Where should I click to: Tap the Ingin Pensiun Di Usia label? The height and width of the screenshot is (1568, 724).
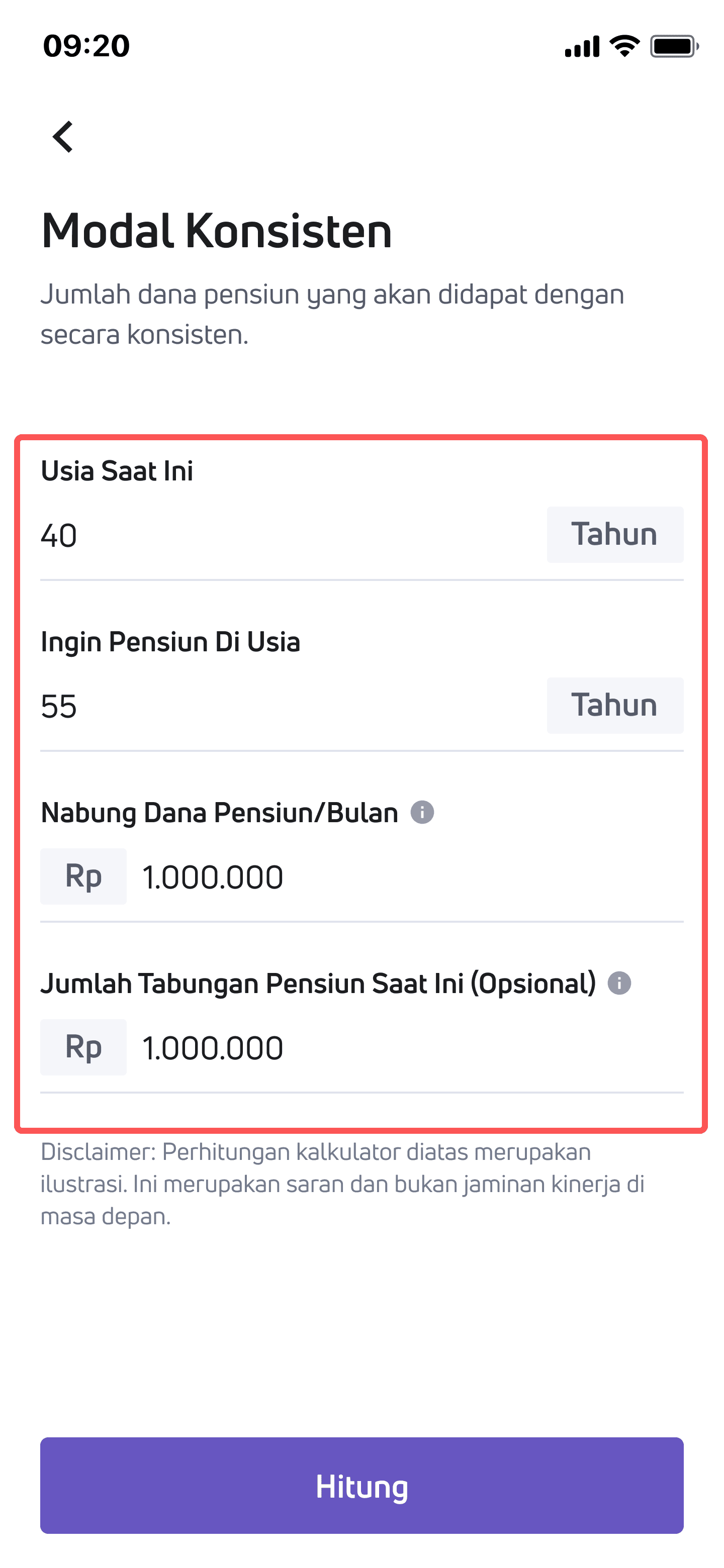[x=170, y=641]
